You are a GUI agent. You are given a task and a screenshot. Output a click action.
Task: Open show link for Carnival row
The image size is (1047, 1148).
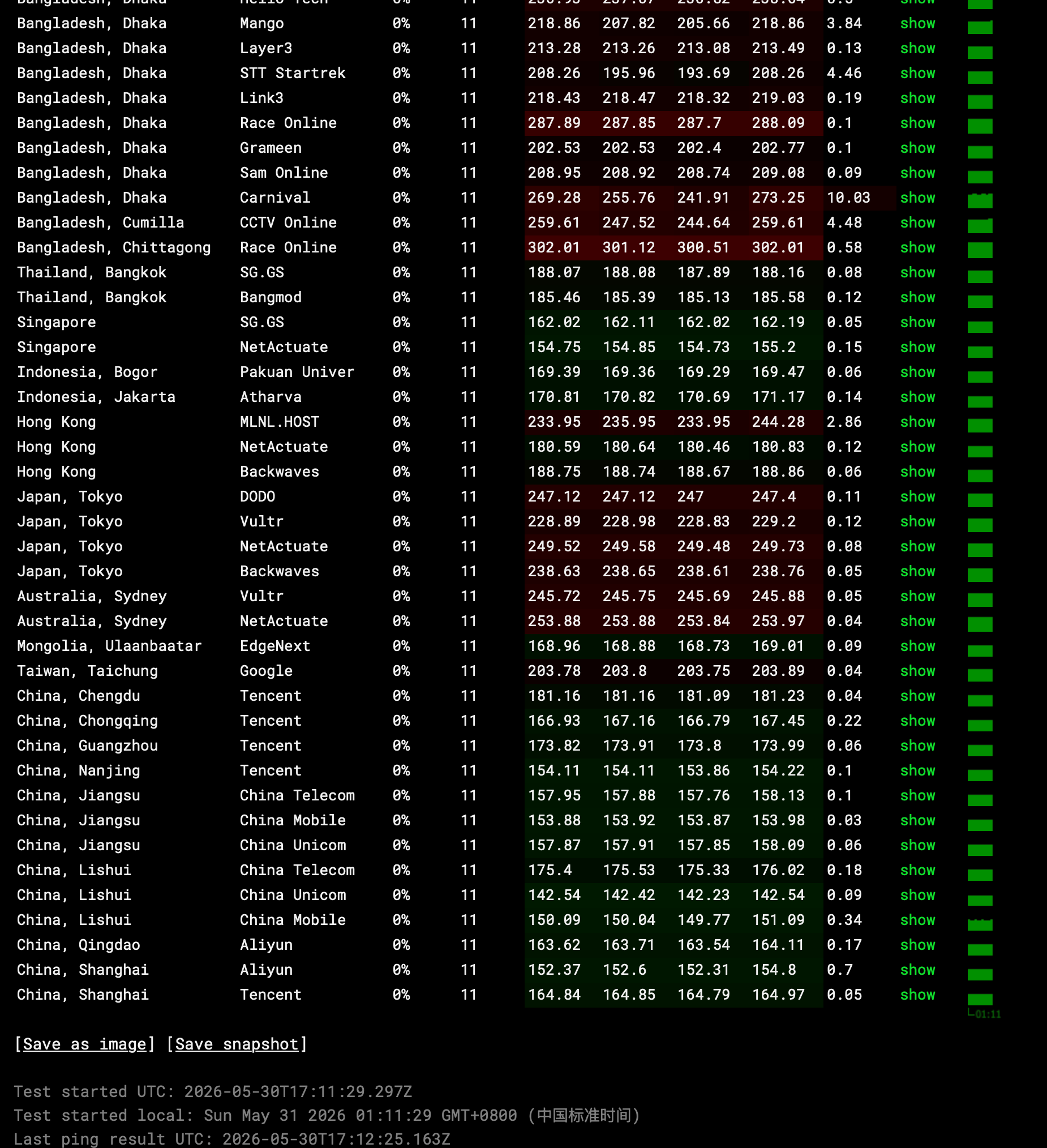pyautogui.click(x=917, y=198)
